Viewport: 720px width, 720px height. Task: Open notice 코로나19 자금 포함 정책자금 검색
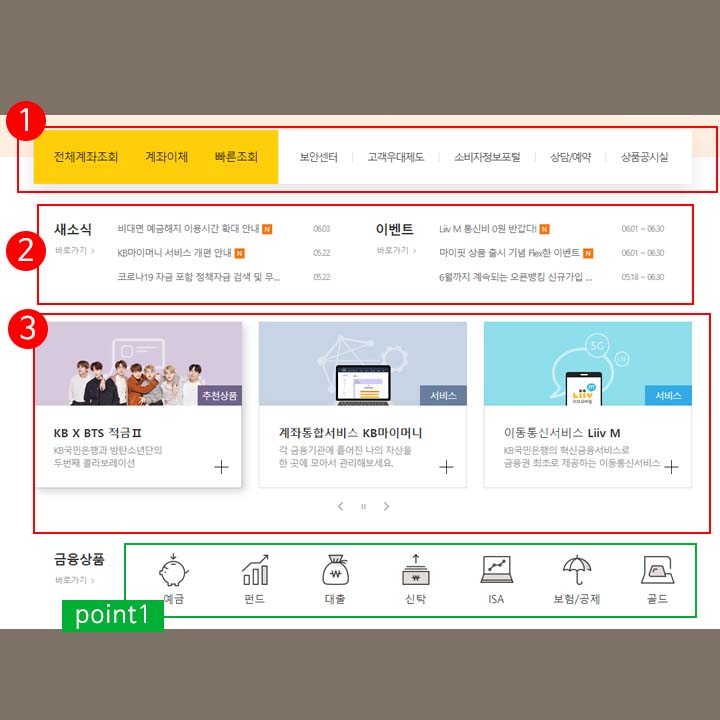click(199, 277)
